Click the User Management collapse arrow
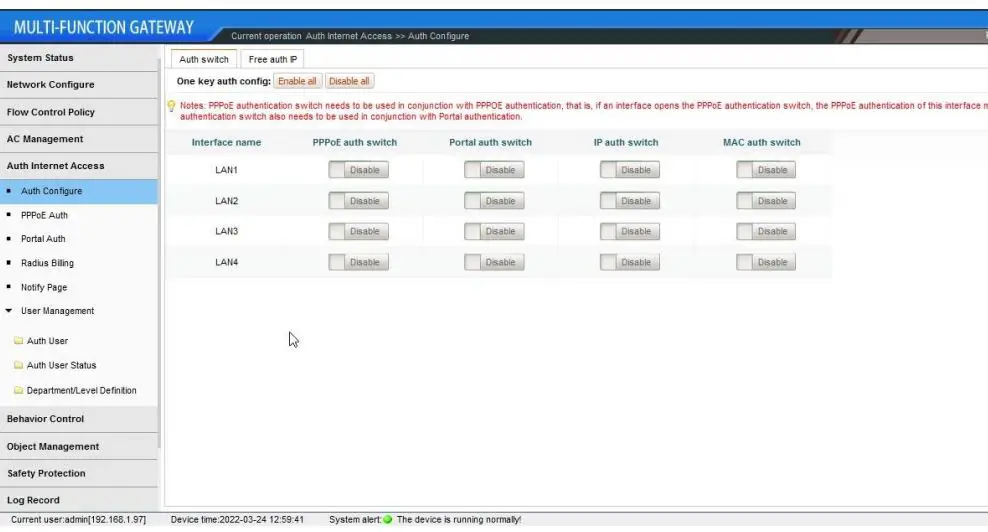 [x=9, y=311]
